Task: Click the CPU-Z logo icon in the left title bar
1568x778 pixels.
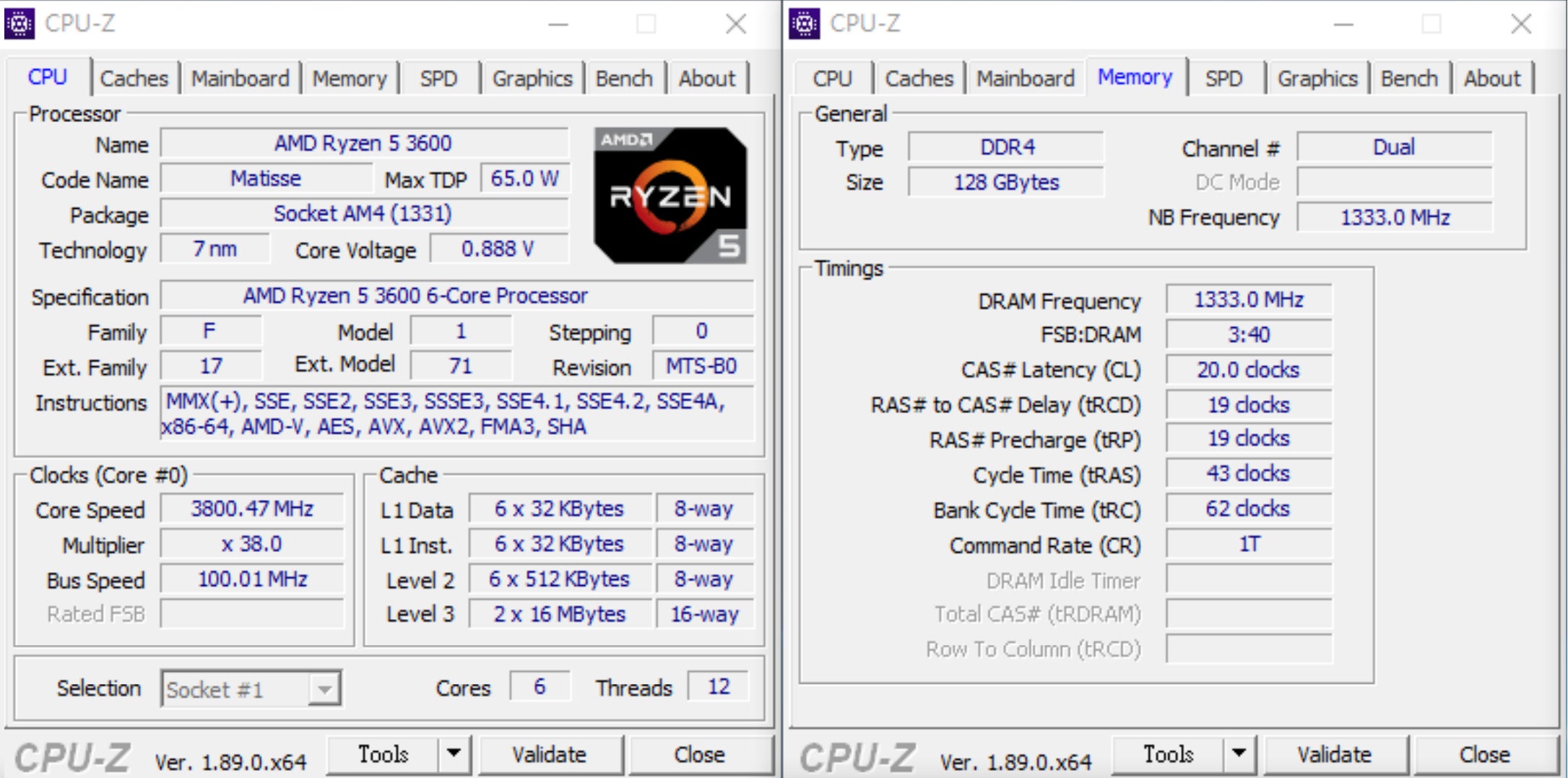Action: pyautogui.click(x=20, y=23)
